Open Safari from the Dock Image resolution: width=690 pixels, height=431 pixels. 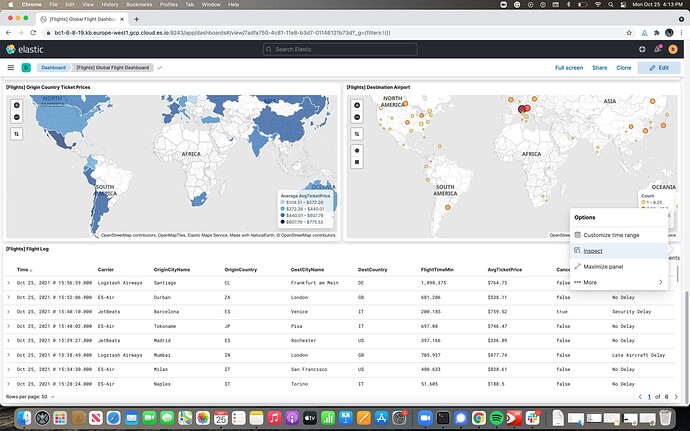pyautogui.click(x=113, y=417)
